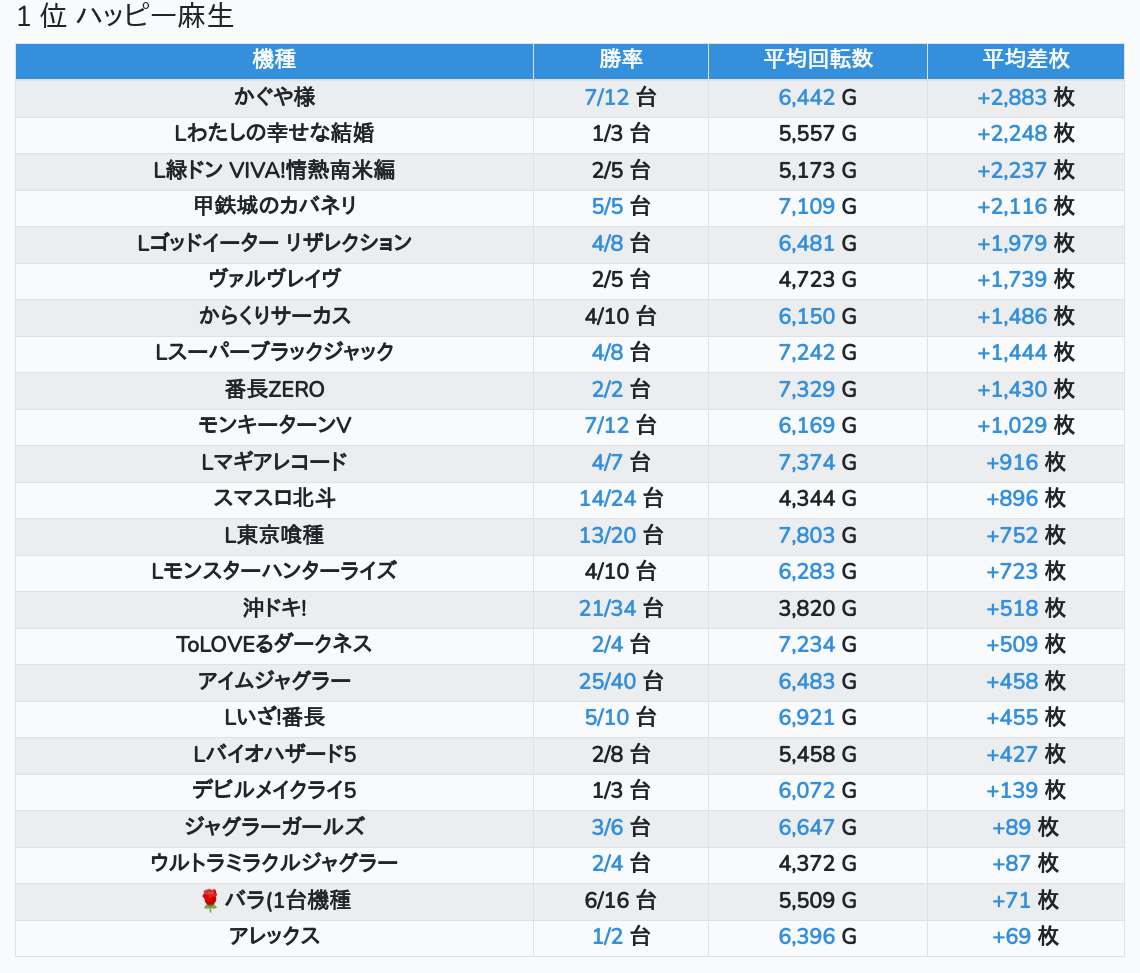Click the +2,883 枚 average difference value

point(1026,97)
